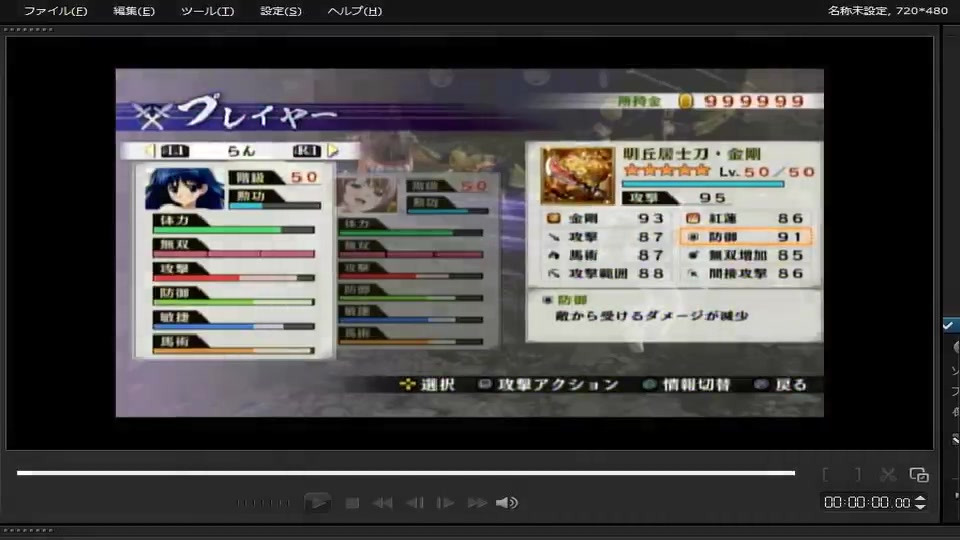The image size is (960, 540).
Task: Click the Stop button
Action: [352, 503]
